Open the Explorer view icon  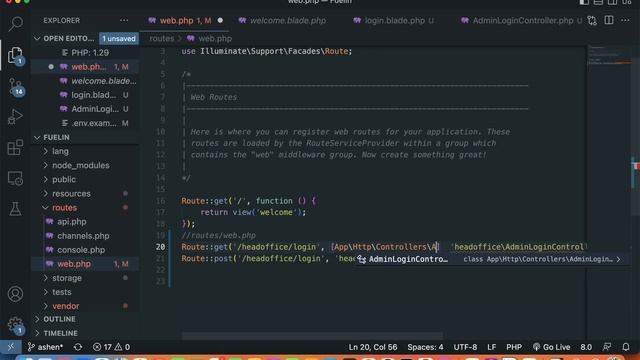coord(16,55)
